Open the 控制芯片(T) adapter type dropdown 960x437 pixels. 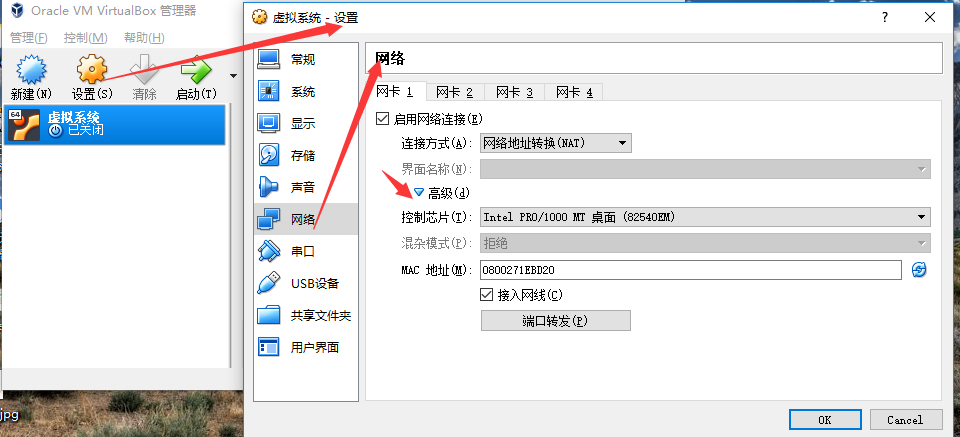click(705, 217)
